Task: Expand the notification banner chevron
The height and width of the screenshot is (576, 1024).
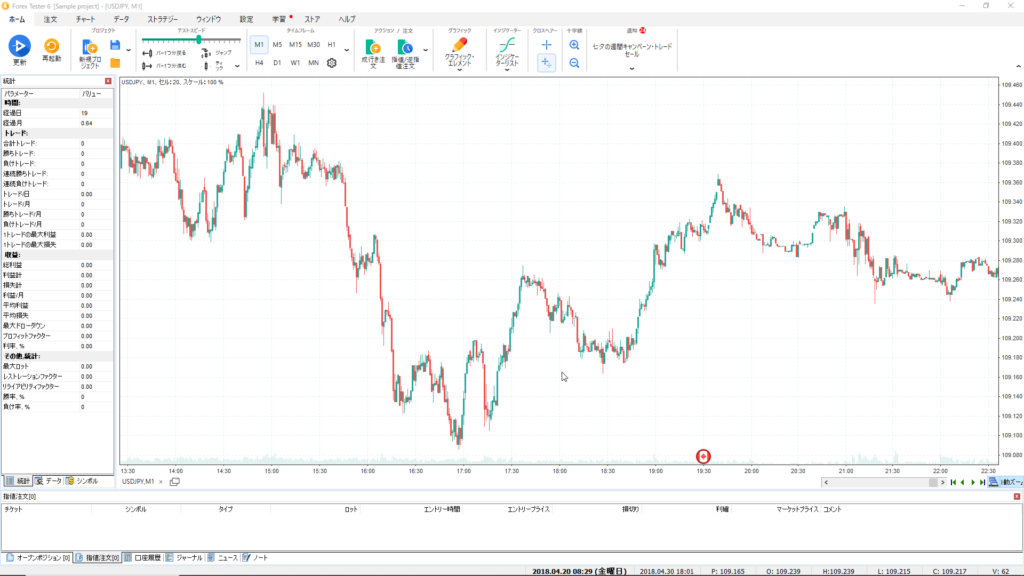Action: [x=632, y=69]
